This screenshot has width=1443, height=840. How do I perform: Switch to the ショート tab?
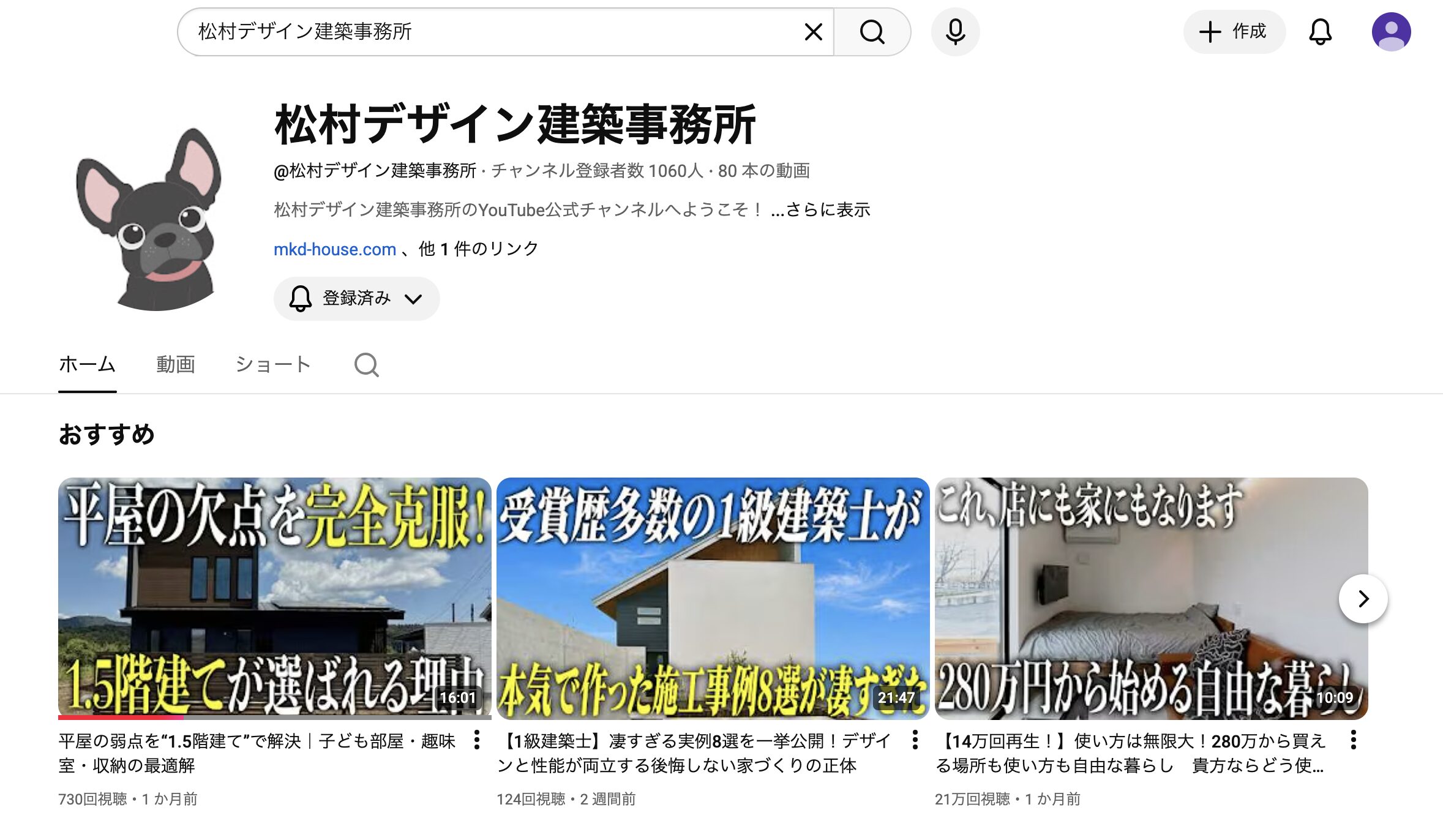(x=273, y=365)
